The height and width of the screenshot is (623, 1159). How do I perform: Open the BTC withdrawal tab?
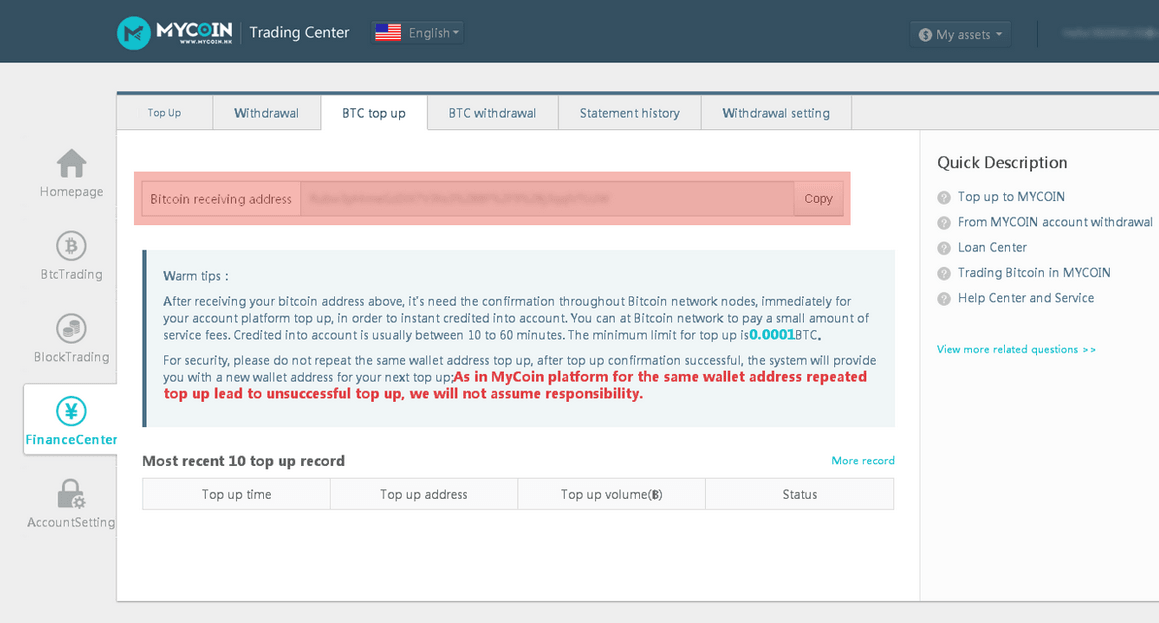coord(492,113)
